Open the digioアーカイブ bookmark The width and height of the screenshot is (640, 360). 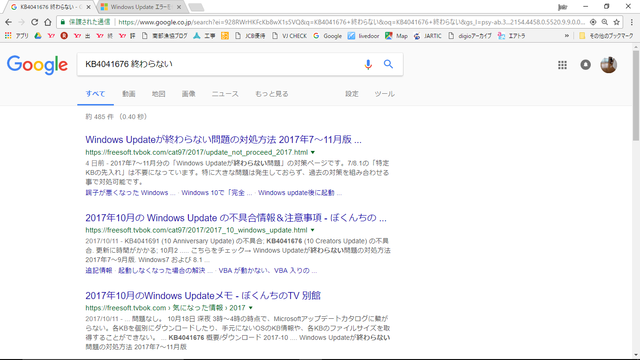470,36
